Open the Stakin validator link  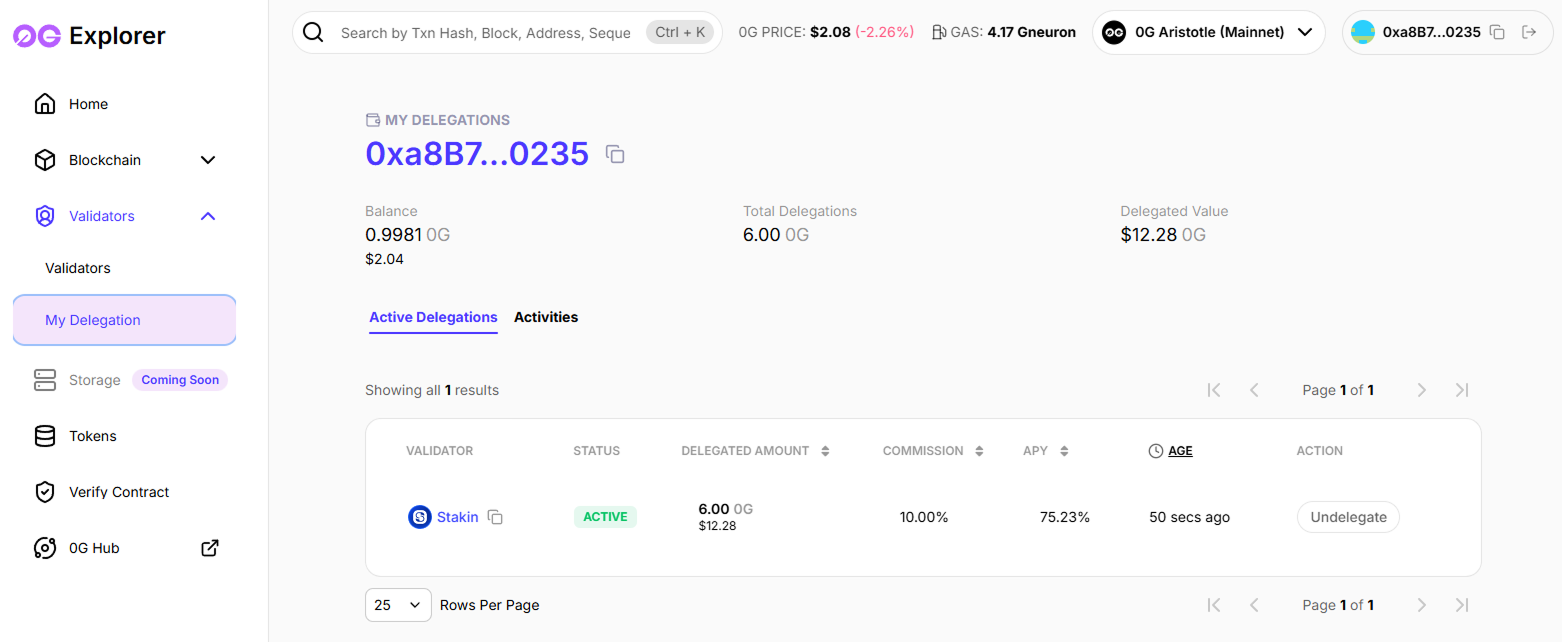pyautogui.click(x=458, y=517)
